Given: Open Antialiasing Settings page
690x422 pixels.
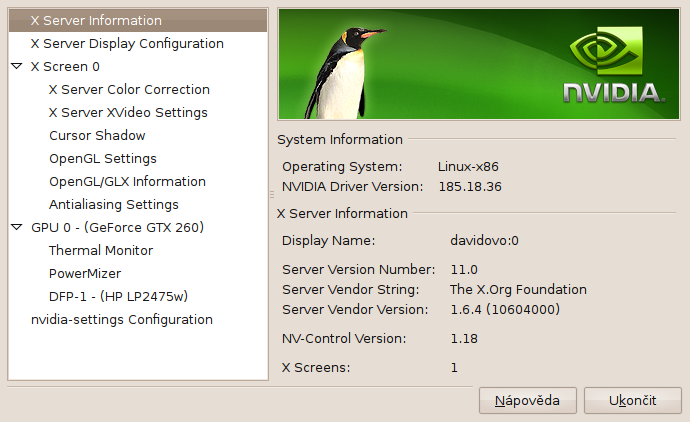Looking at the screenshot, I should pyautogui.click(x=114, y=205).
